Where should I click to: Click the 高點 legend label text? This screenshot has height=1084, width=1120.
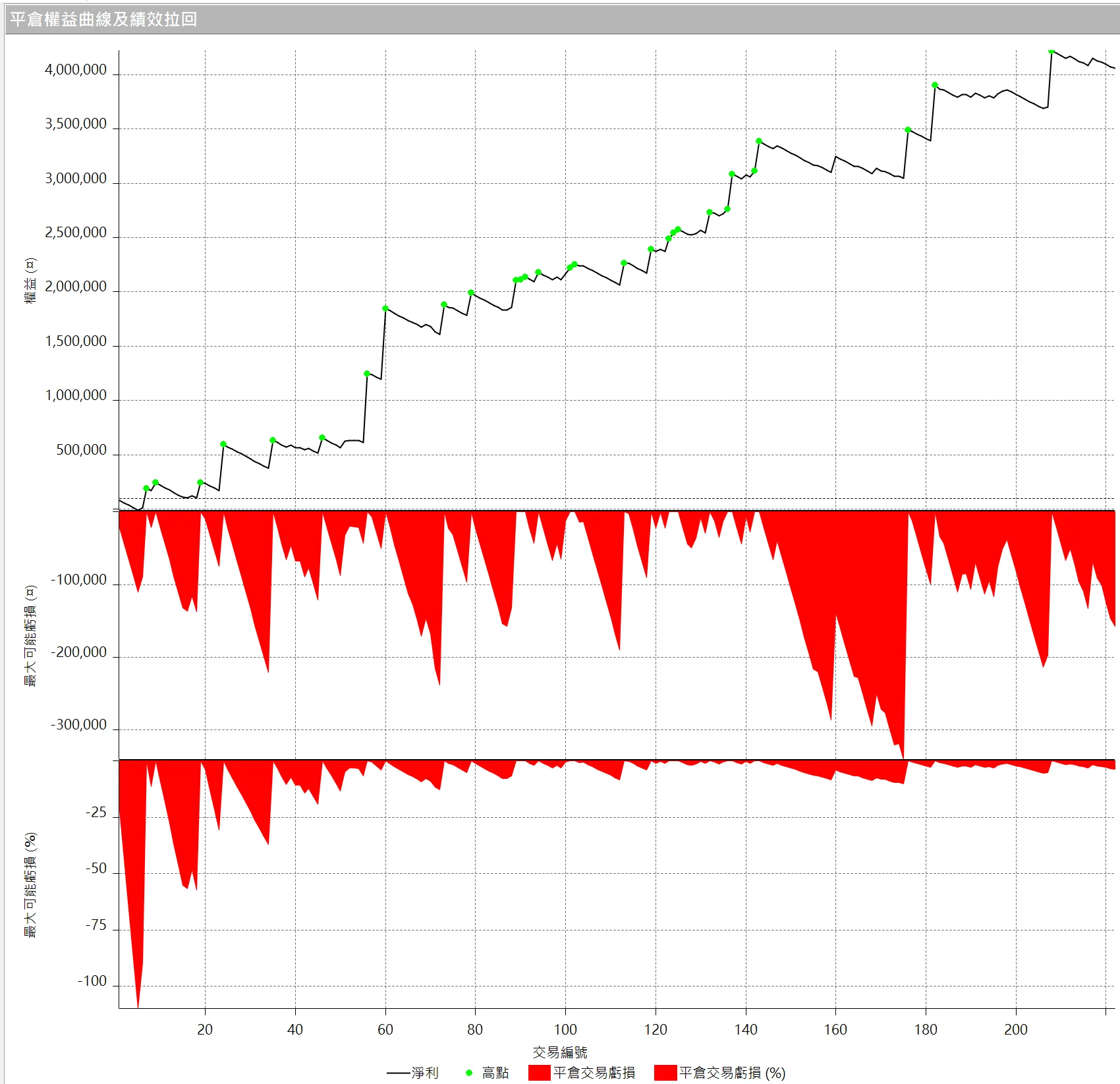click(495, 1073)
